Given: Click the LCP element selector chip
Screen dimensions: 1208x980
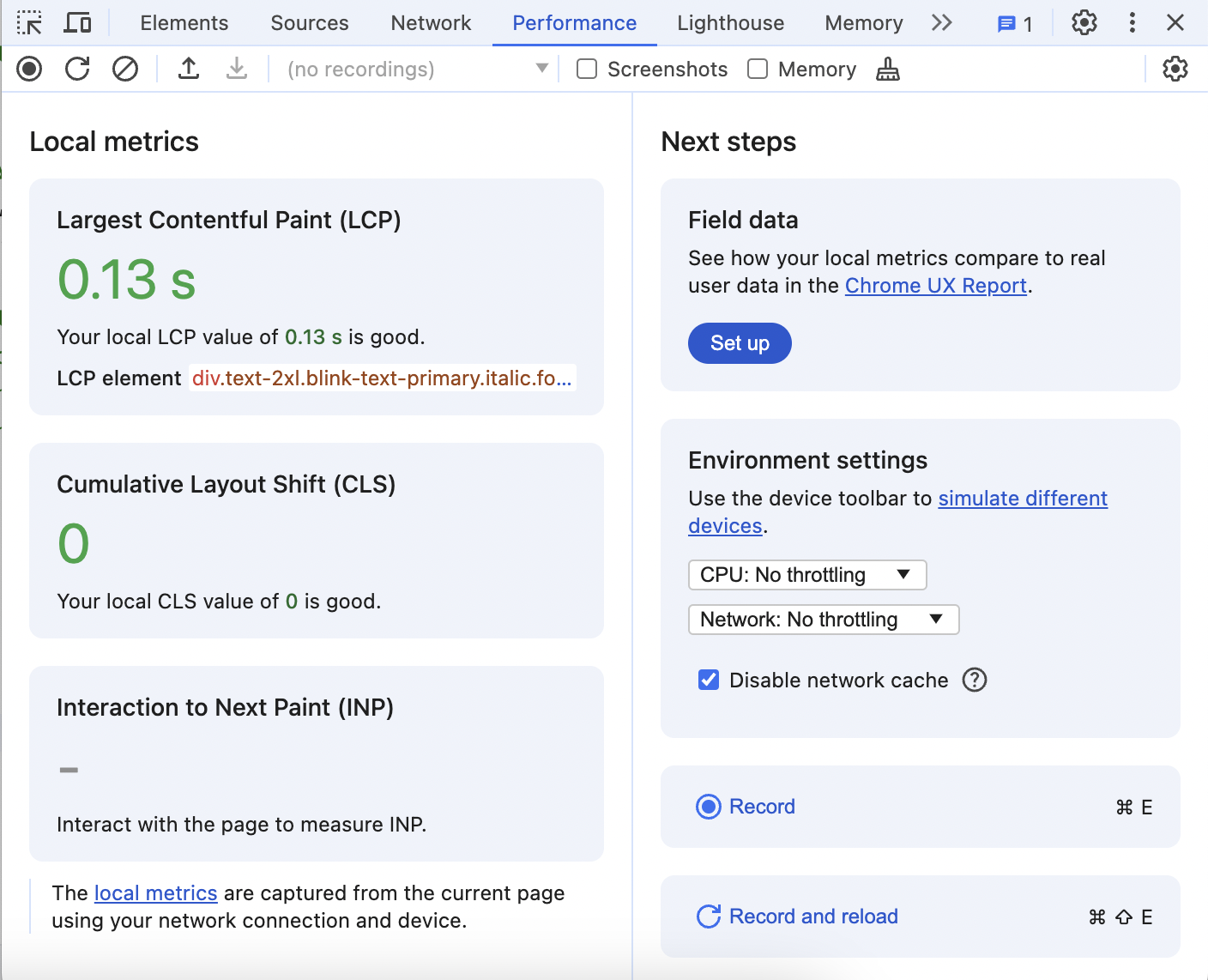Looking at the screenshot, I should coord(382,378).
